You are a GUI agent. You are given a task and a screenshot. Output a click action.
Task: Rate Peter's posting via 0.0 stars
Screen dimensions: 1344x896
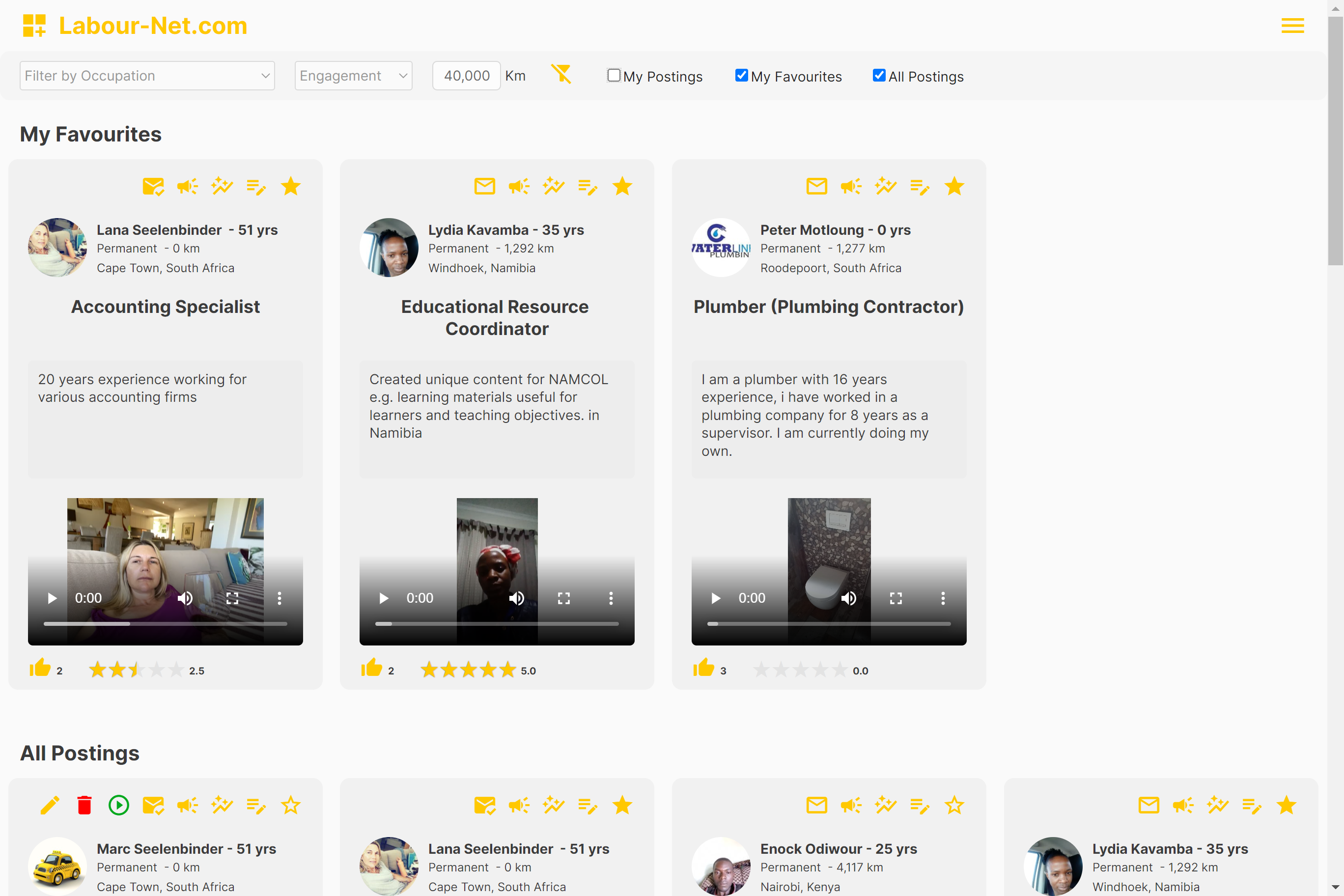(800, 670)
